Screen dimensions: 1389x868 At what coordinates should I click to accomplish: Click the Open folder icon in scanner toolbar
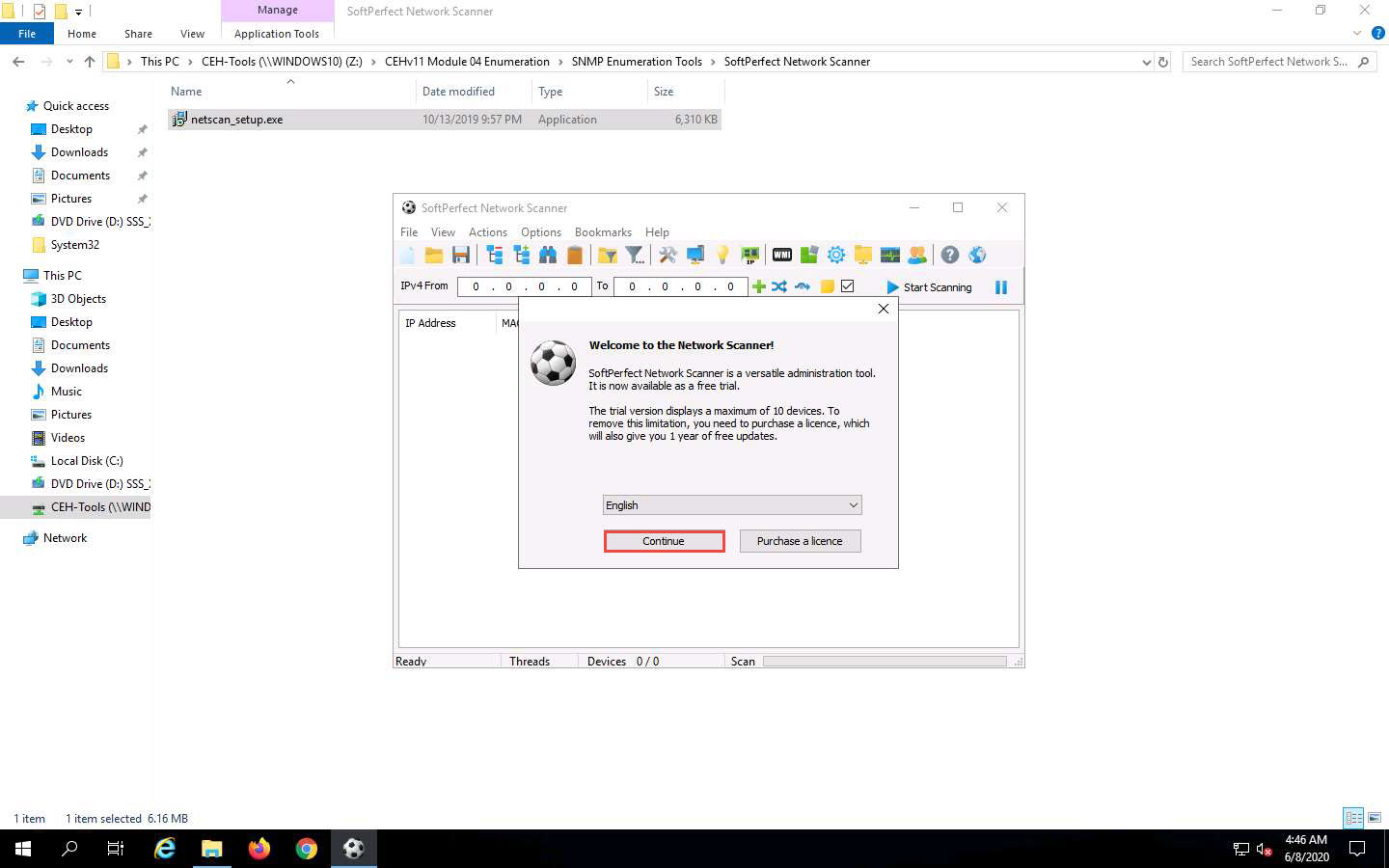click(x=434, y=255)
